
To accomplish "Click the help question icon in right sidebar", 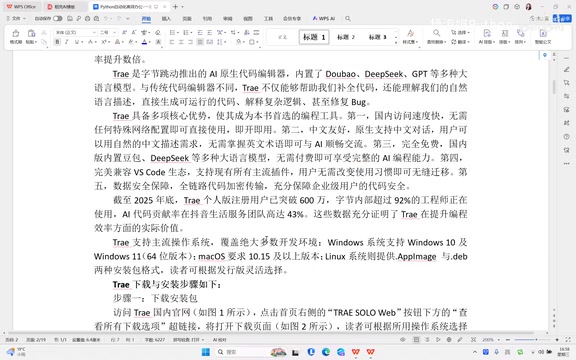I will pos(566,137).
